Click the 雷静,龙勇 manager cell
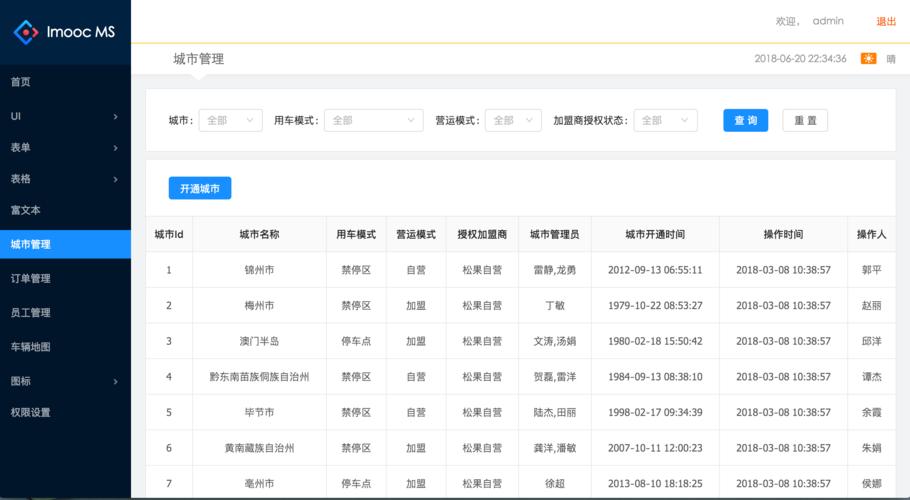910x500 pixels. (555, 270)
